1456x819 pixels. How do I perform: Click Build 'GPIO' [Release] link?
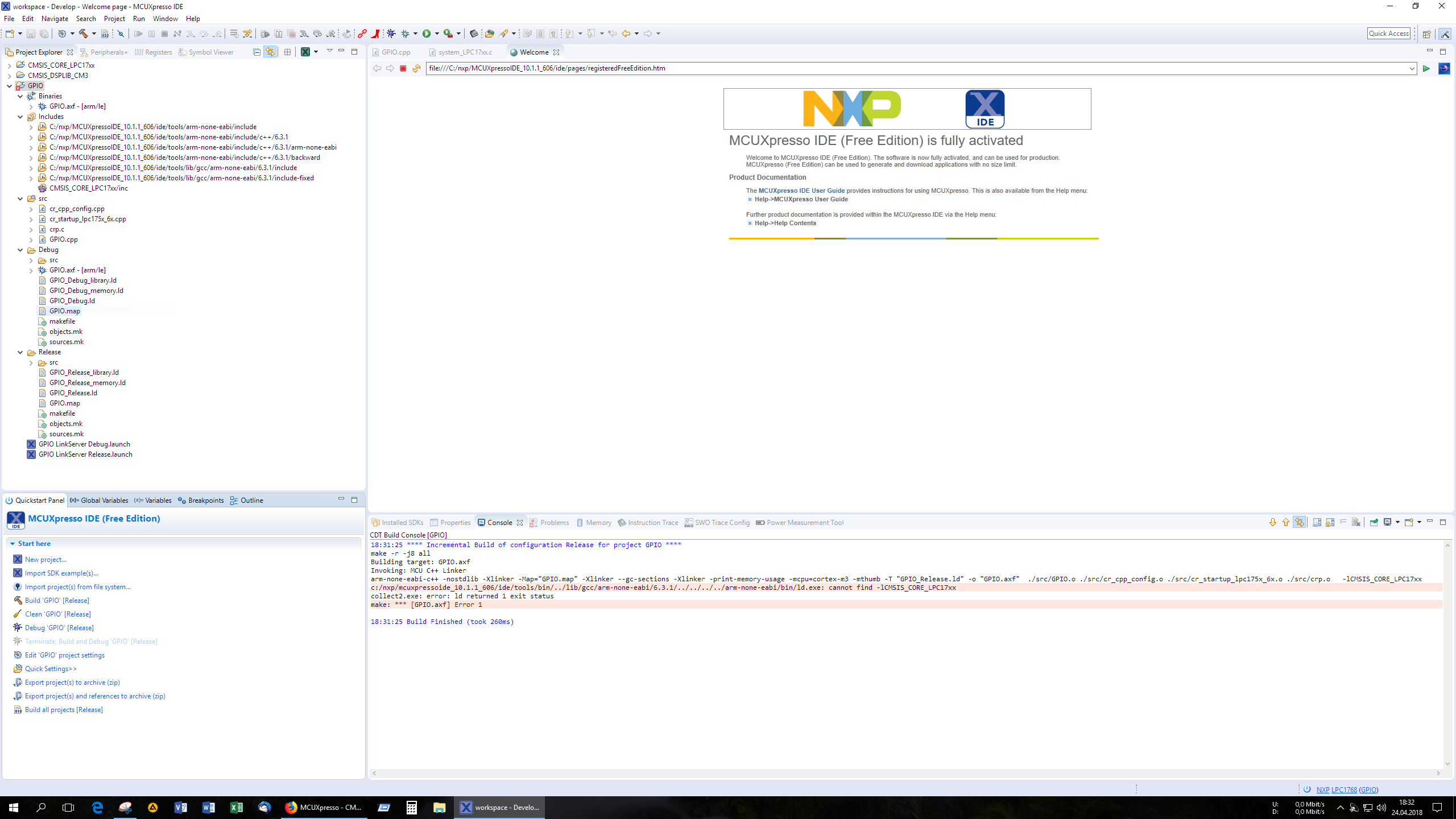pos(57,600)
